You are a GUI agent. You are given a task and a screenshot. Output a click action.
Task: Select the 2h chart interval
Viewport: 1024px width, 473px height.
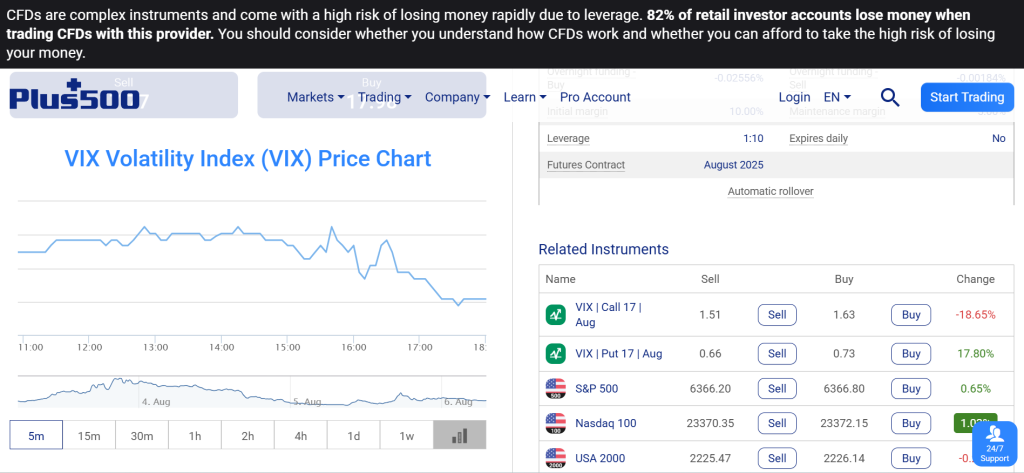248,436
